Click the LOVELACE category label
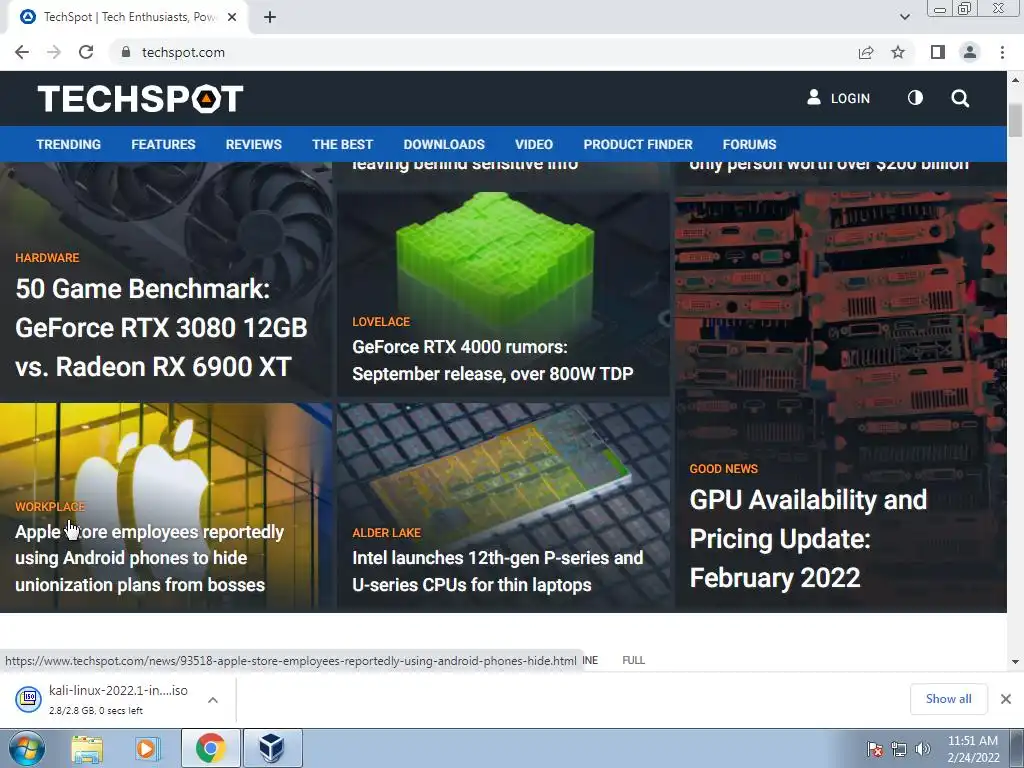1024x768 pixels. tap(381, 321)
